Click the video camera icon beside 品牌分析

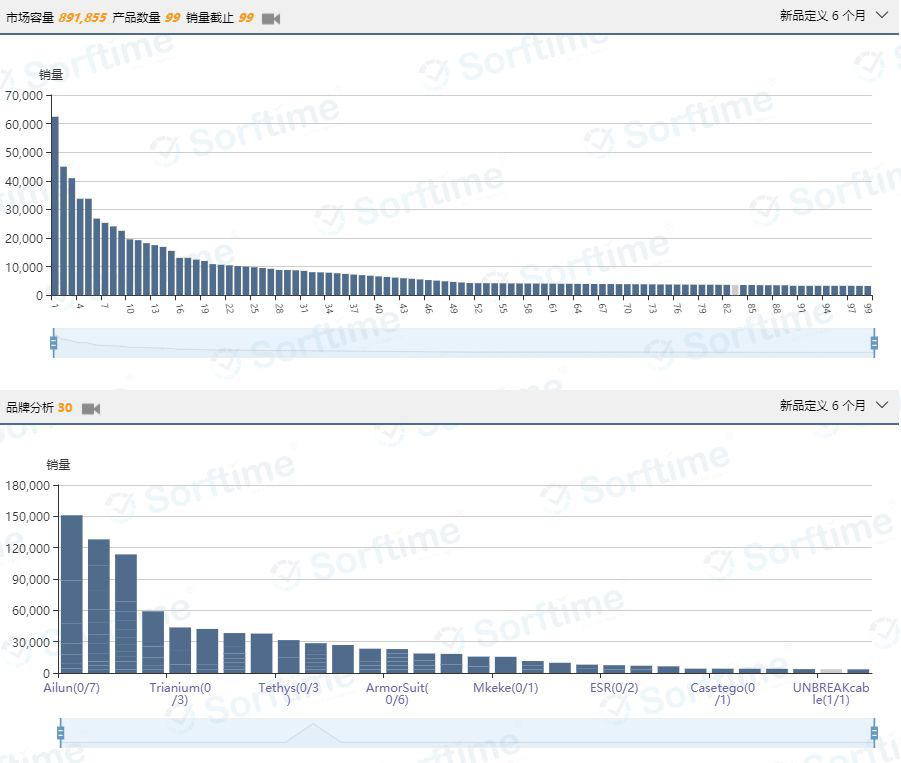[91, 408]
